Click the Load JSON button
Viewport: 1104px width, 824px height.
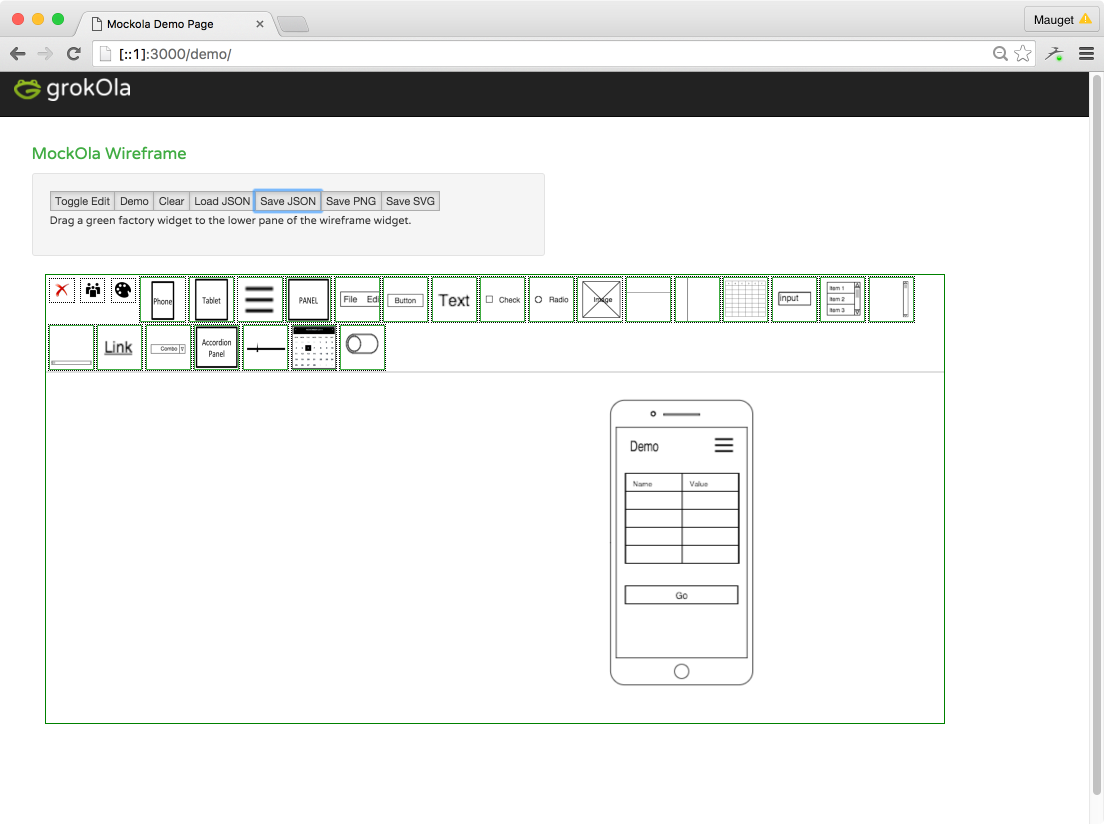[222, 201]
